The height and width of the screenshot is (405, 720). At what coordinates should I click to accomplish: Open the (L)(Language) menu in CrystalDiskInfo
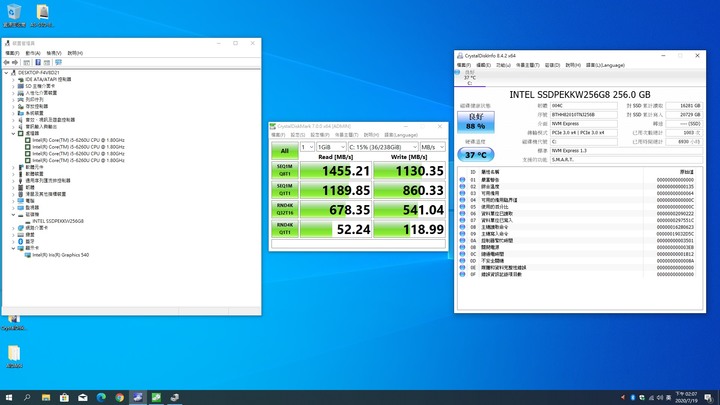pos(605,65)
